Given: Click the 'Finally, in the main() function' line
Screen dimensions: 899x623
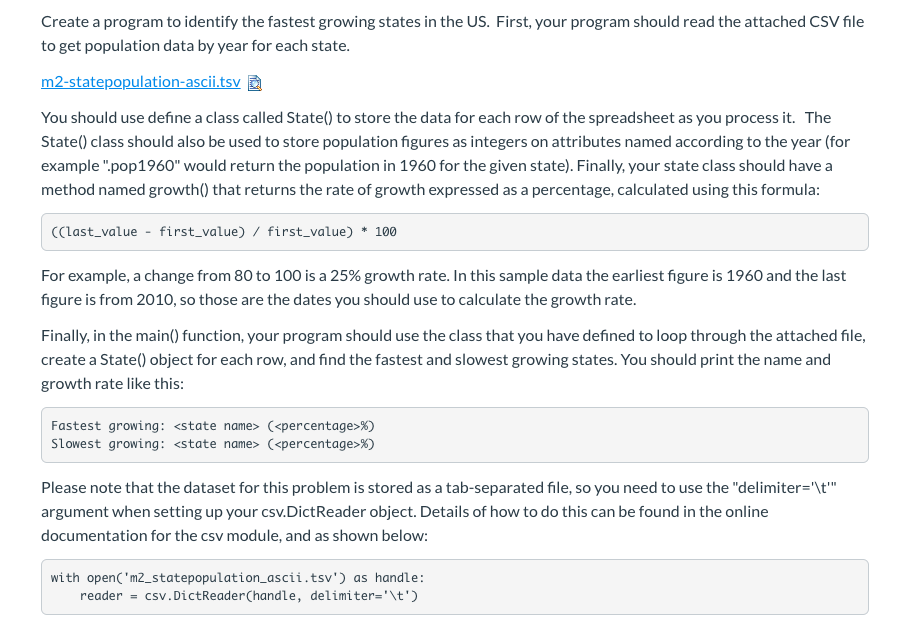Looking at the screenshot, I should tap(453, 335).
